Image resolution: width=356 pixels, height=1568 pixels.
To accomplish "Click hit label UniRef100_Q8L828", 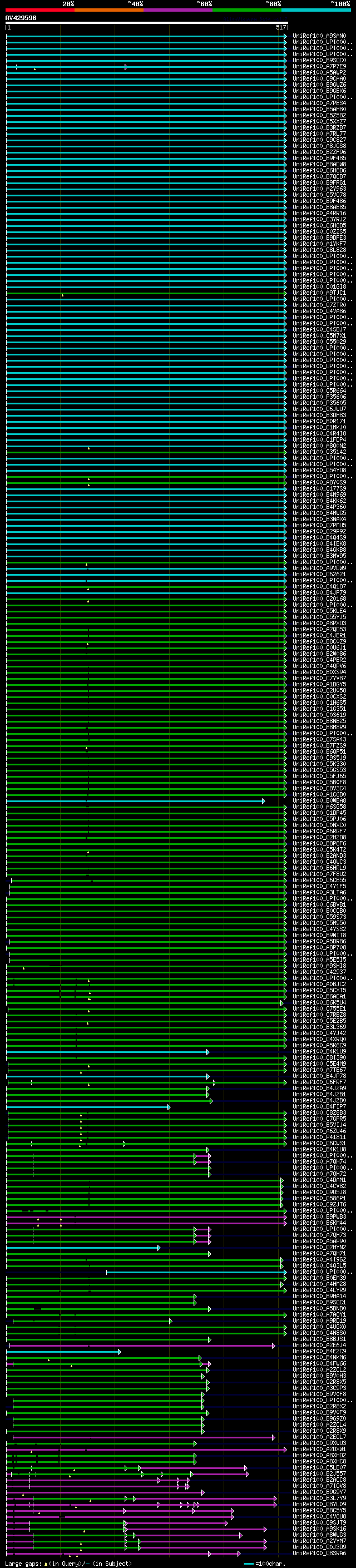I will 319,250.
